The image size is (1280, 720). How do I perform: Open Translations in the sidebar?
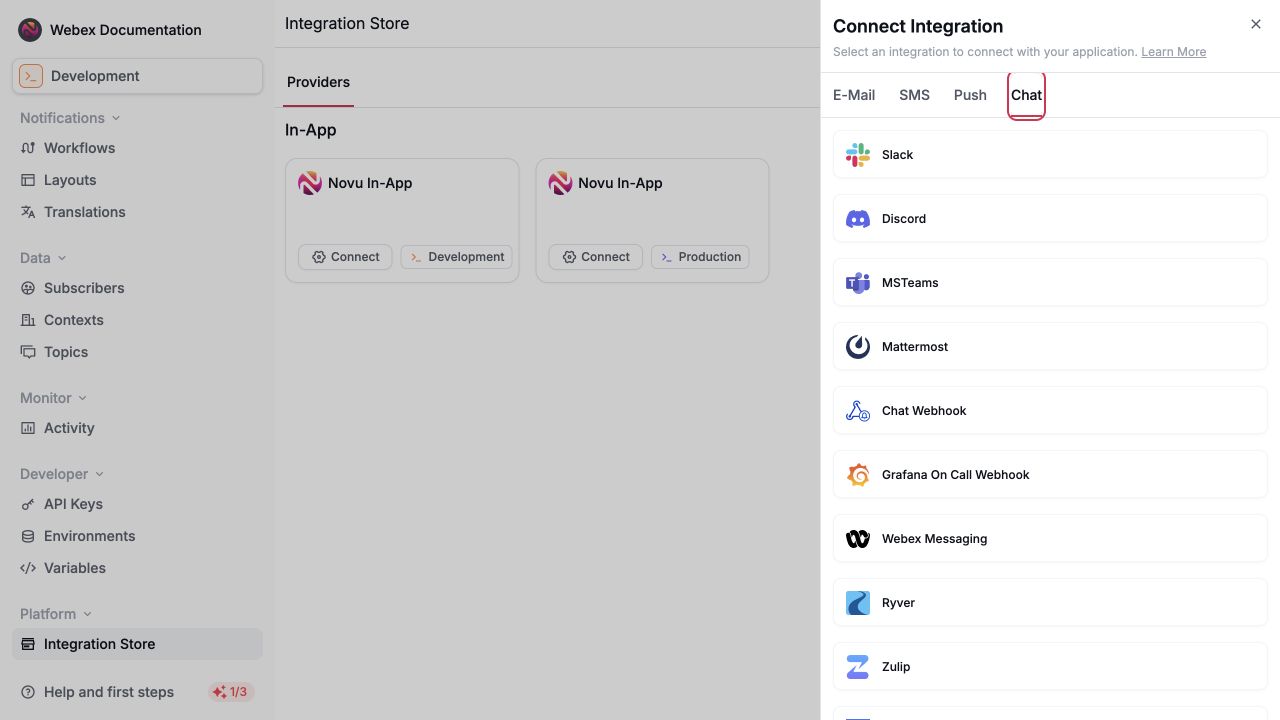[137, 212]
